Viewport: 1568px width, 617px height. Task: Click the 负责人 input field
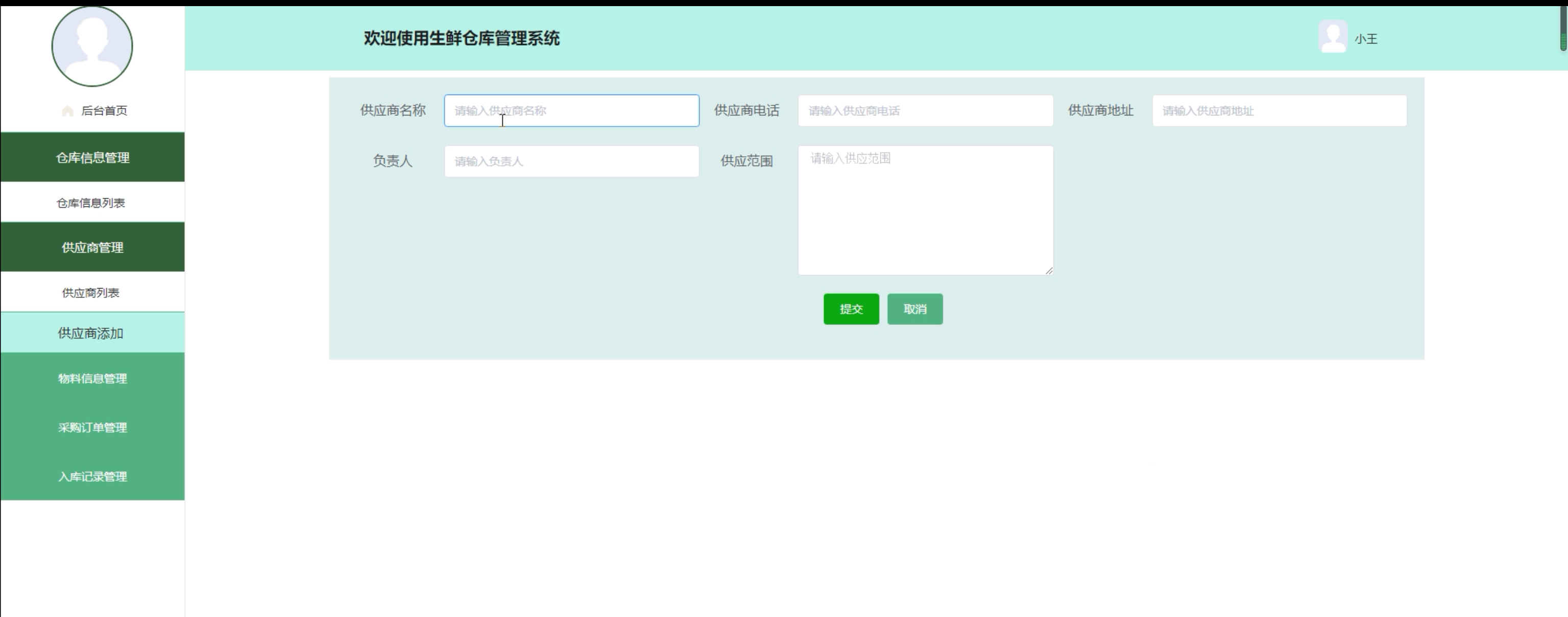(571, 161)
